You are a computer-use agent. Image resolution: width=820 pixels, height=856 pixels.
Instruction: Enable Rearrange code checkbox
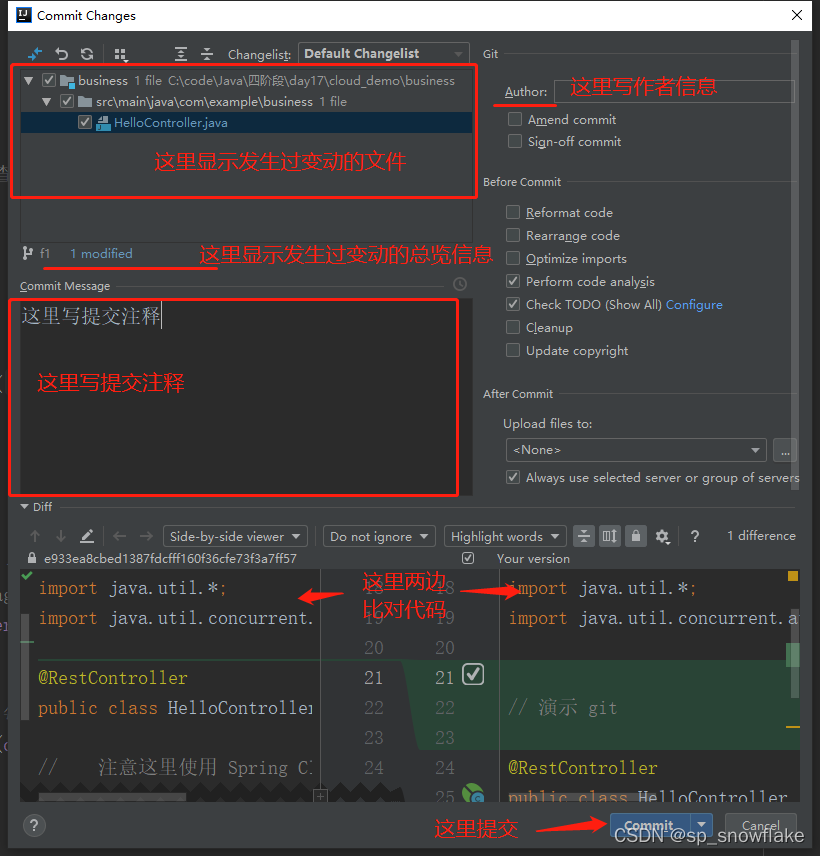[x=513, y=235]
